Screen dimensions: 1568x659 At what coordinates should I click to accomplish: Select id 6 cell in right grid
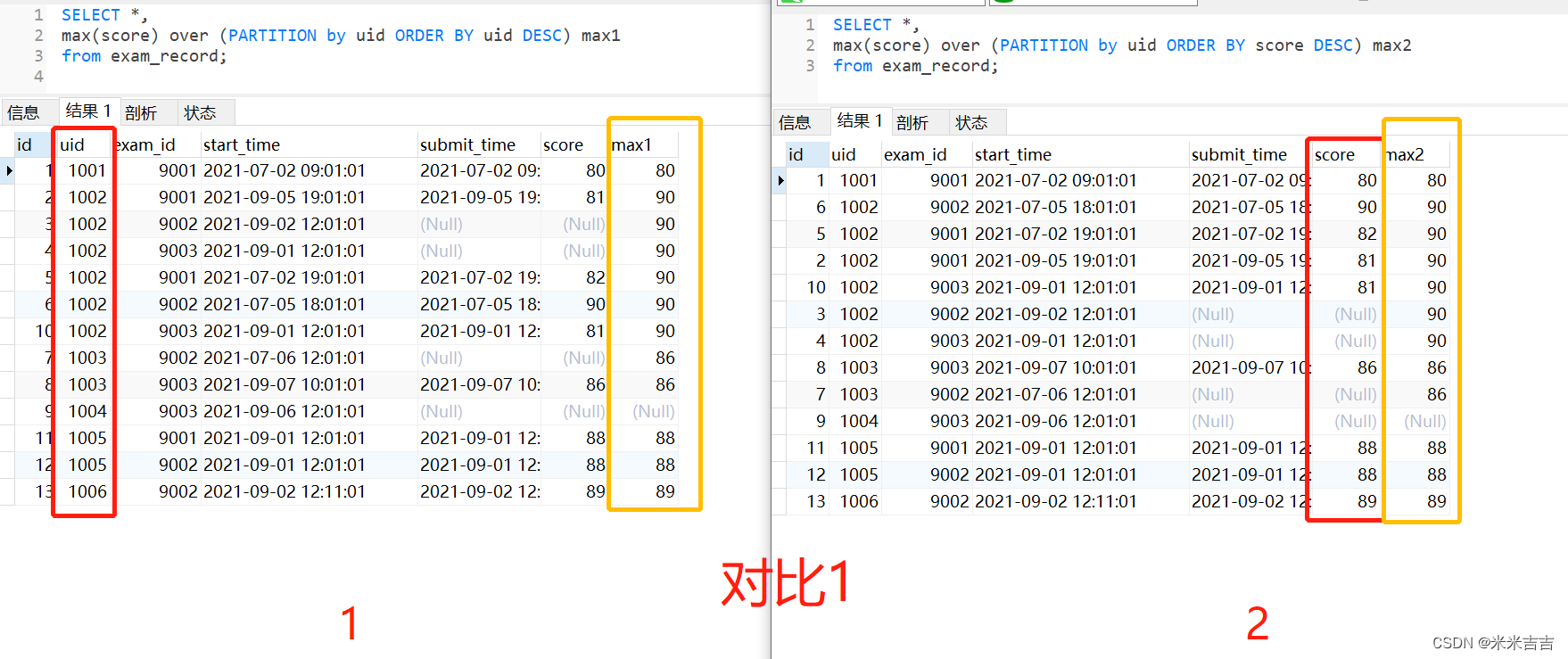(x=806, y=207)
